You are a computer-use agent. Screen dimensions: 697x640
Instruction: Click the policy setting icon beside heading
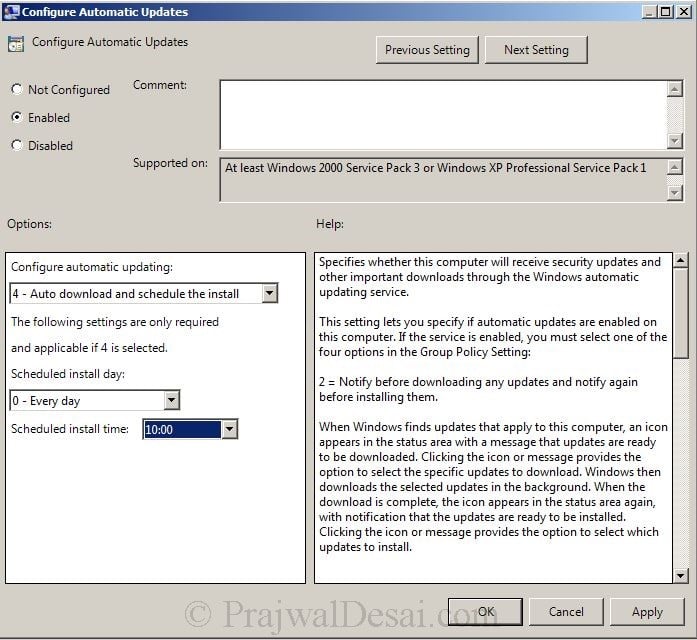[16, 44]
